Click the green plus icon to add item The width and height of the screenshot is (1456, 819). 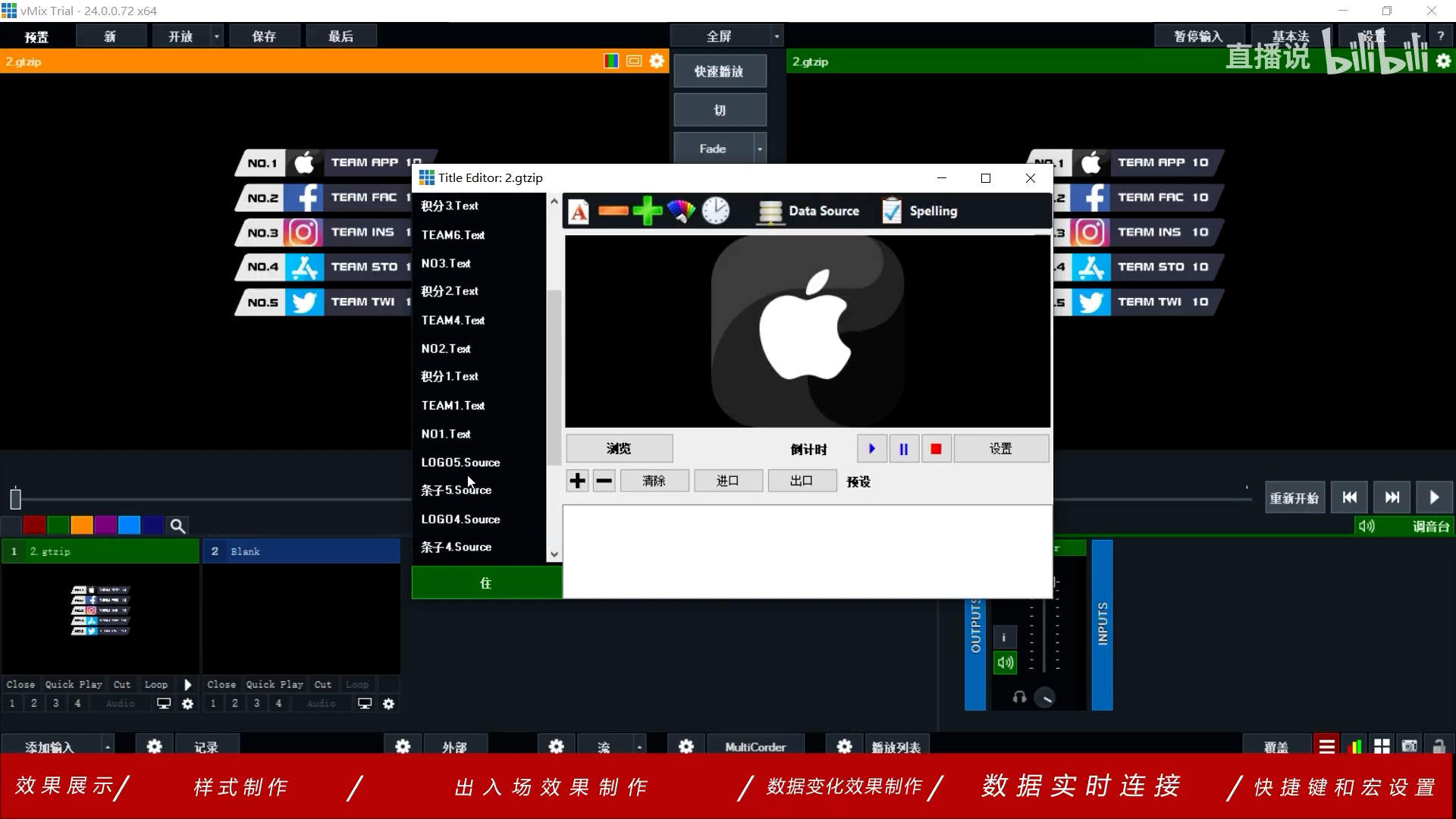coord(647,211)
